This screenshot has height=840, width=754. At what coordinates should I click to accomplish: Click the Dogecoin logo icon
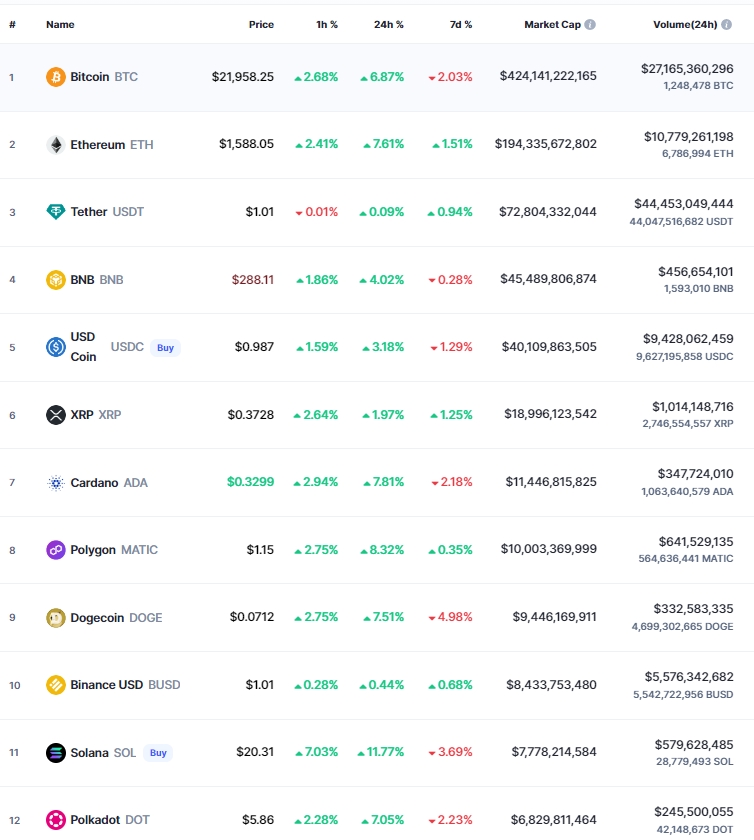click(56, 618)
